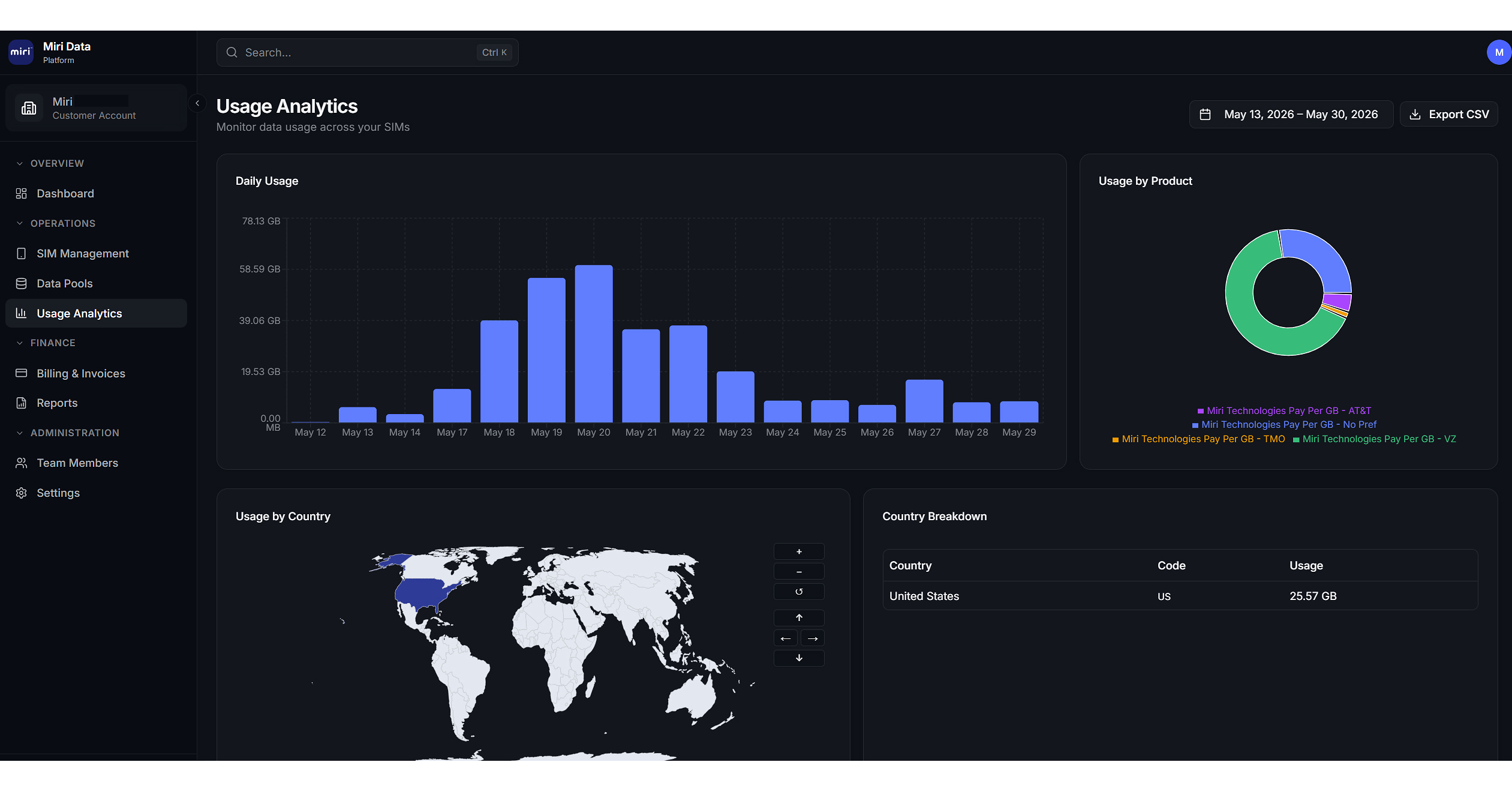1512x792 pixels.
Task: Zoom out on the country map
Action: [799, 572]
